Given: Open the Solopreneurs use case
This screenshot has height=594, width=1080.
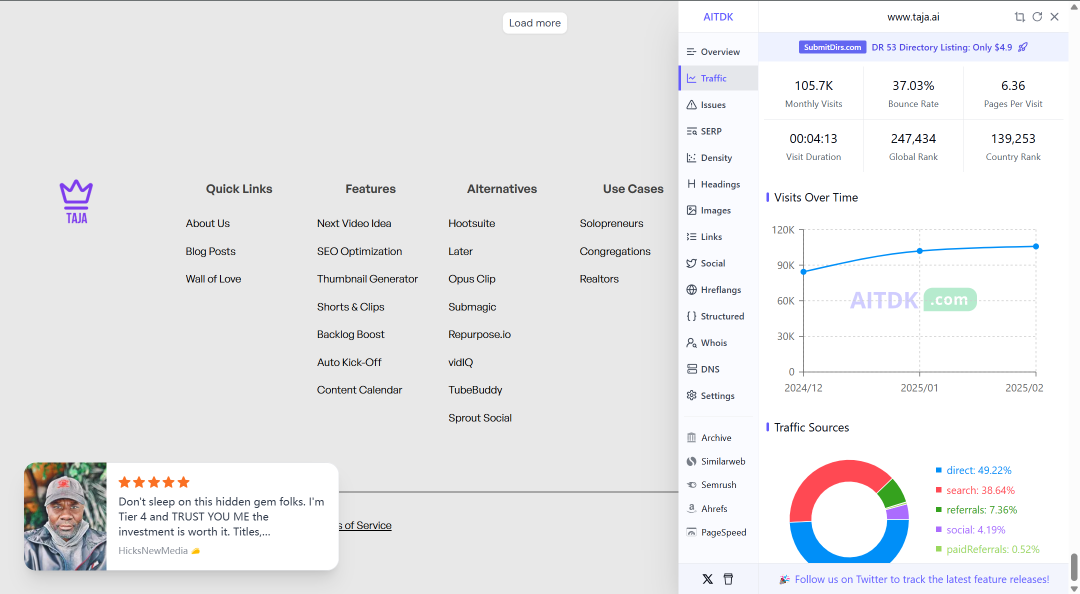Looking at the screenshot, I should 612,223.
